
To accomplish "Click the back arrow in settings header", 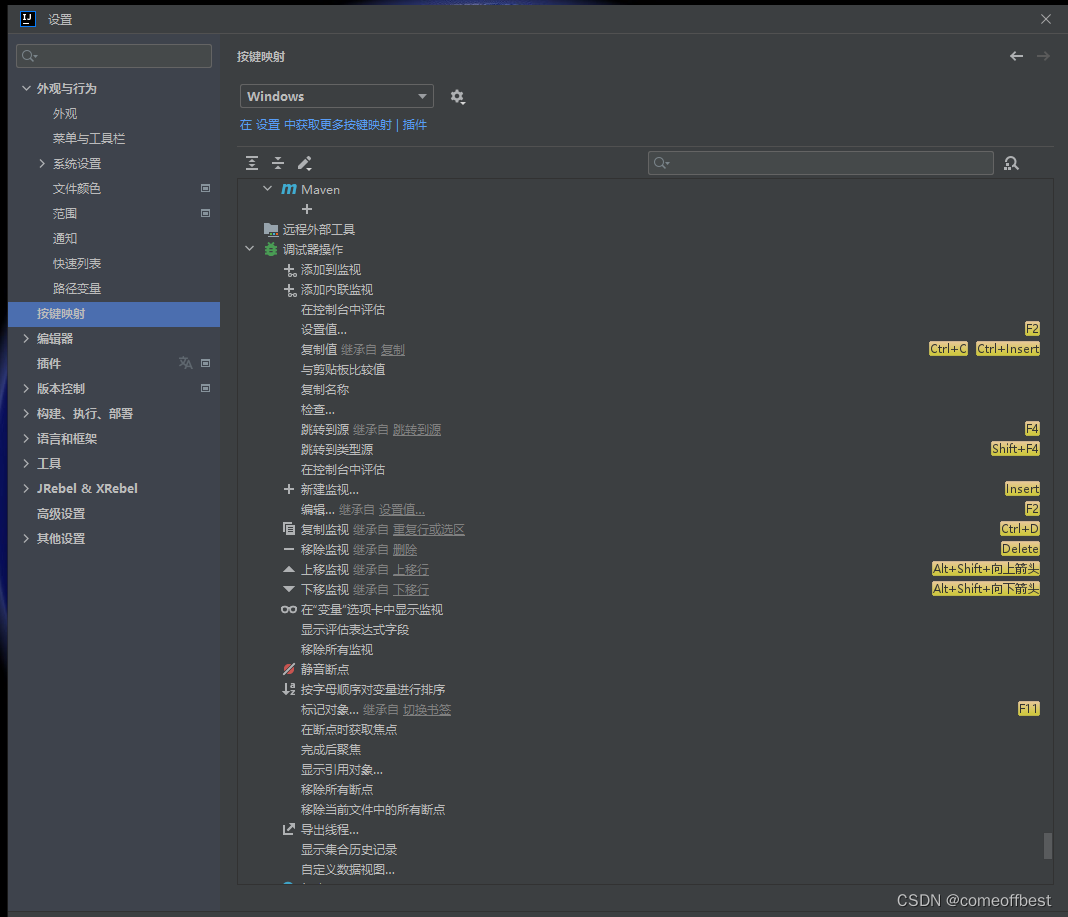I will (x=1016, y=56).
